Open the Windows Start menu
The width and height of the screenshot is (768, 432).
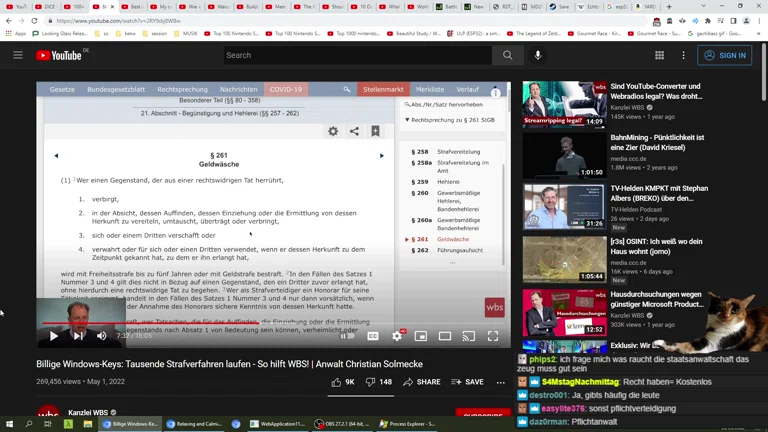click(x=9, y=424)
